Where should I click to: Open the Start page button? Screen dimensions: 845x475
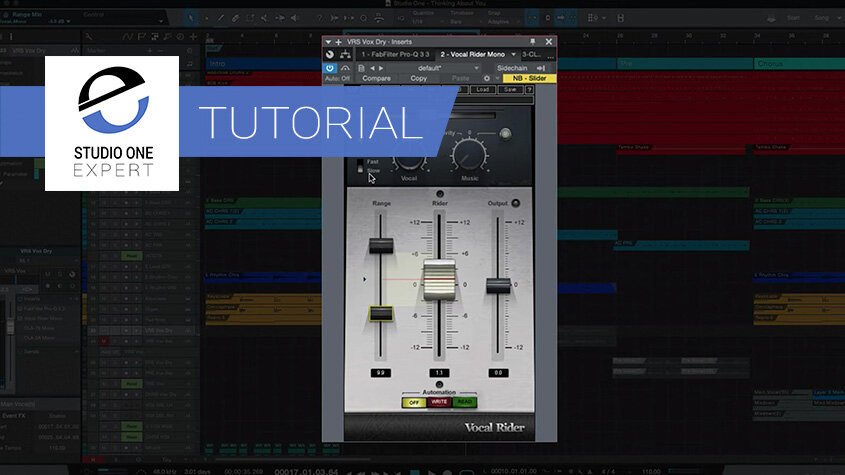coord(794,18)
